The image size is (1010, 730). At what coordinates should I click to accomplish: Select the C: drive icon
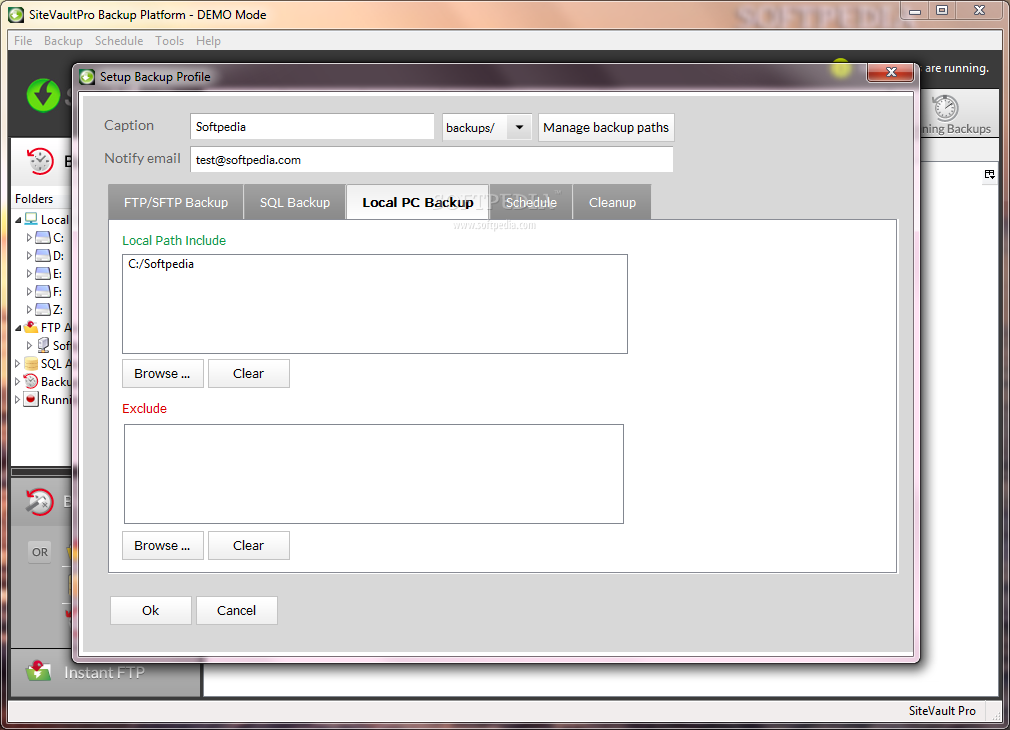tap(43, 238)
